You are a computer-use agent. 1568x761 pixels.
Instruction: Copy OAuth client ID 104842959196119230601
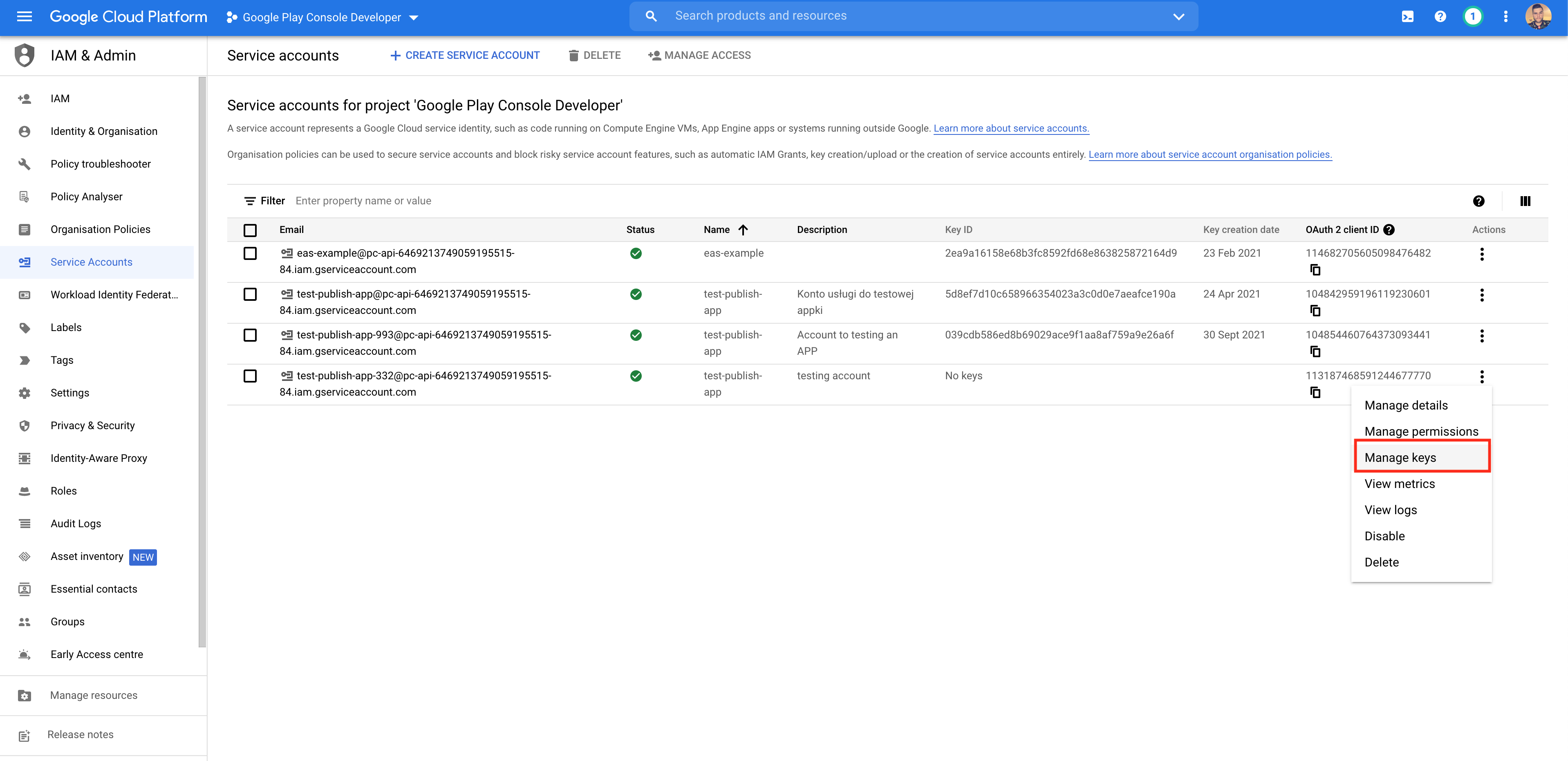[1315, 311]
